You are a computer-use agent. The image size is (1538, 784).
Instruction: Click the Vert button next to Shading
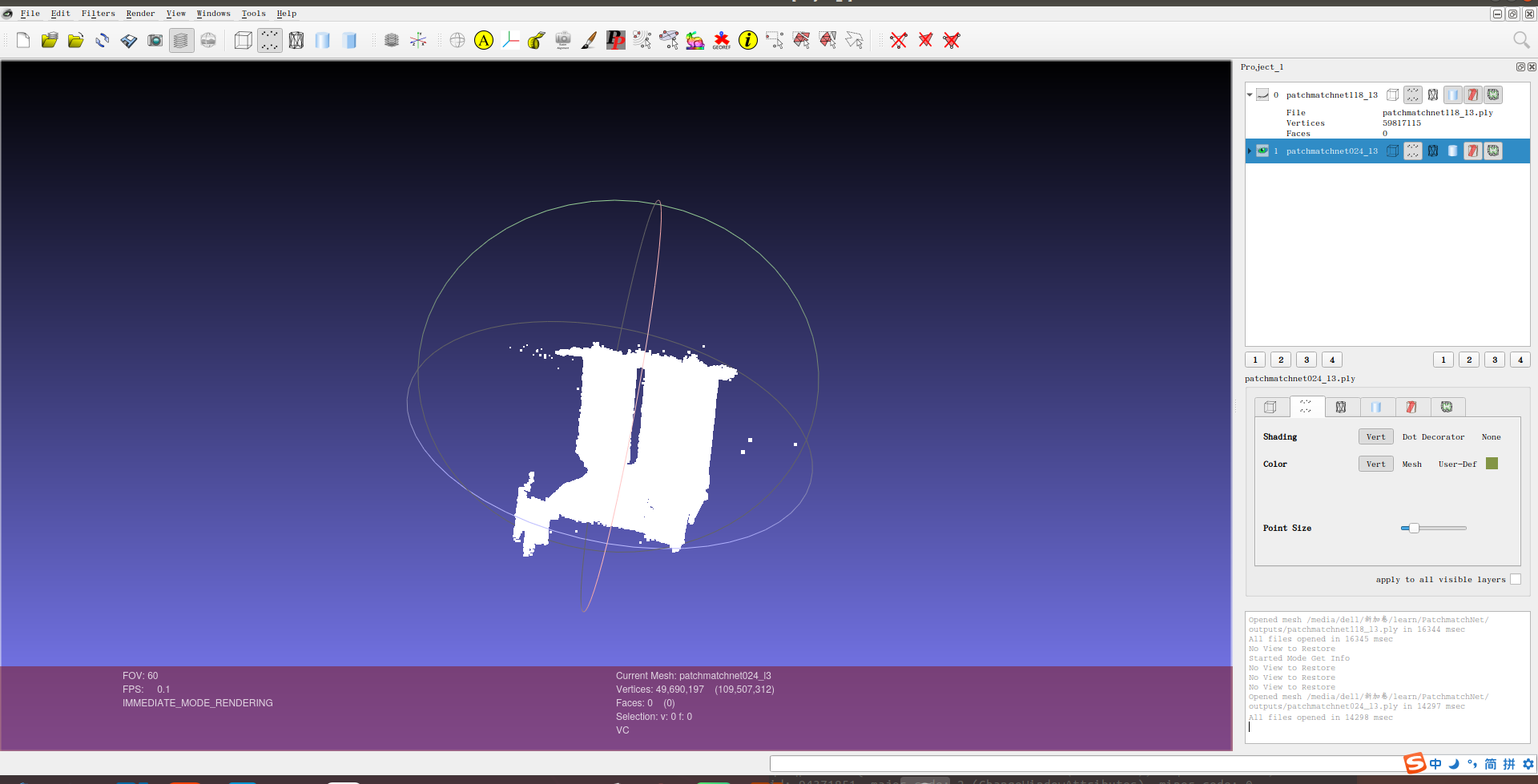[1375, 436]
